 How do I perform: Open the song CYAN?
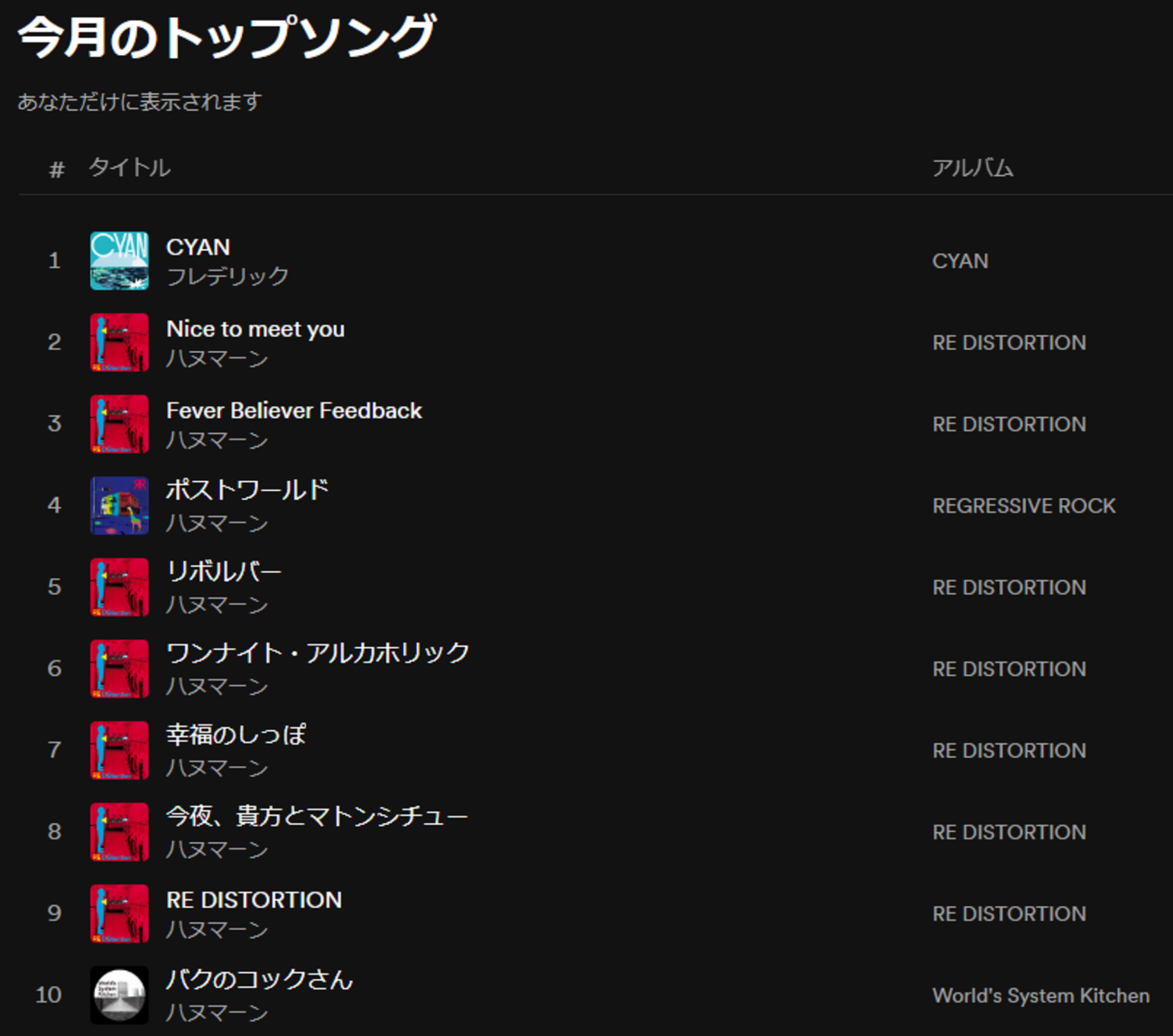tap(198, 246)
